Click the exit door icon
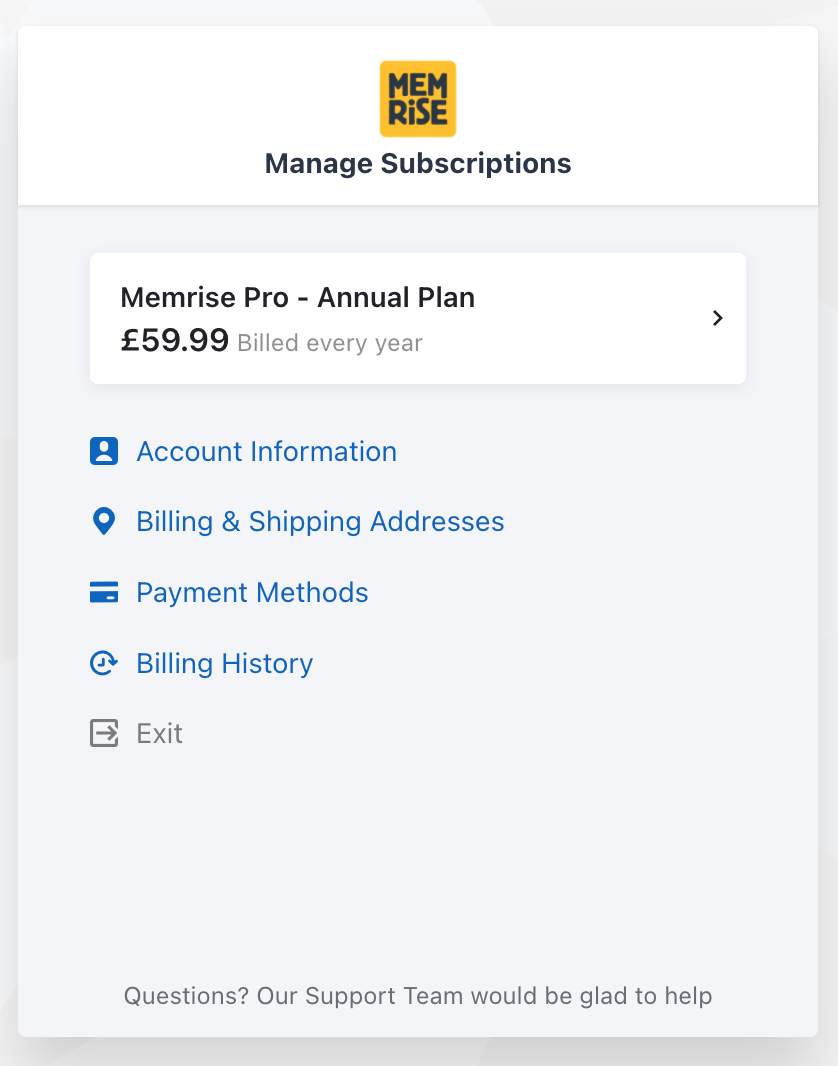The width and height of the screenshot is (838, 1066). click(x=104, y=734)
